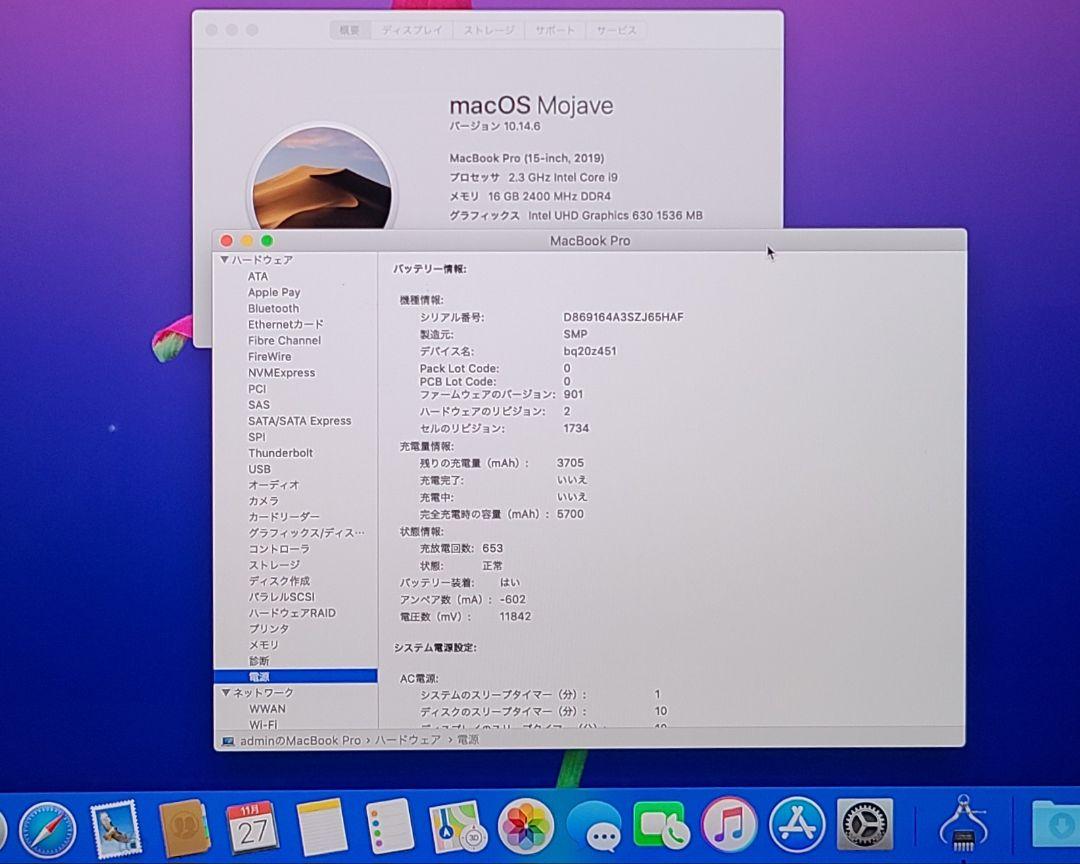Open System Preferences gear in the Dock

[865, 825]
